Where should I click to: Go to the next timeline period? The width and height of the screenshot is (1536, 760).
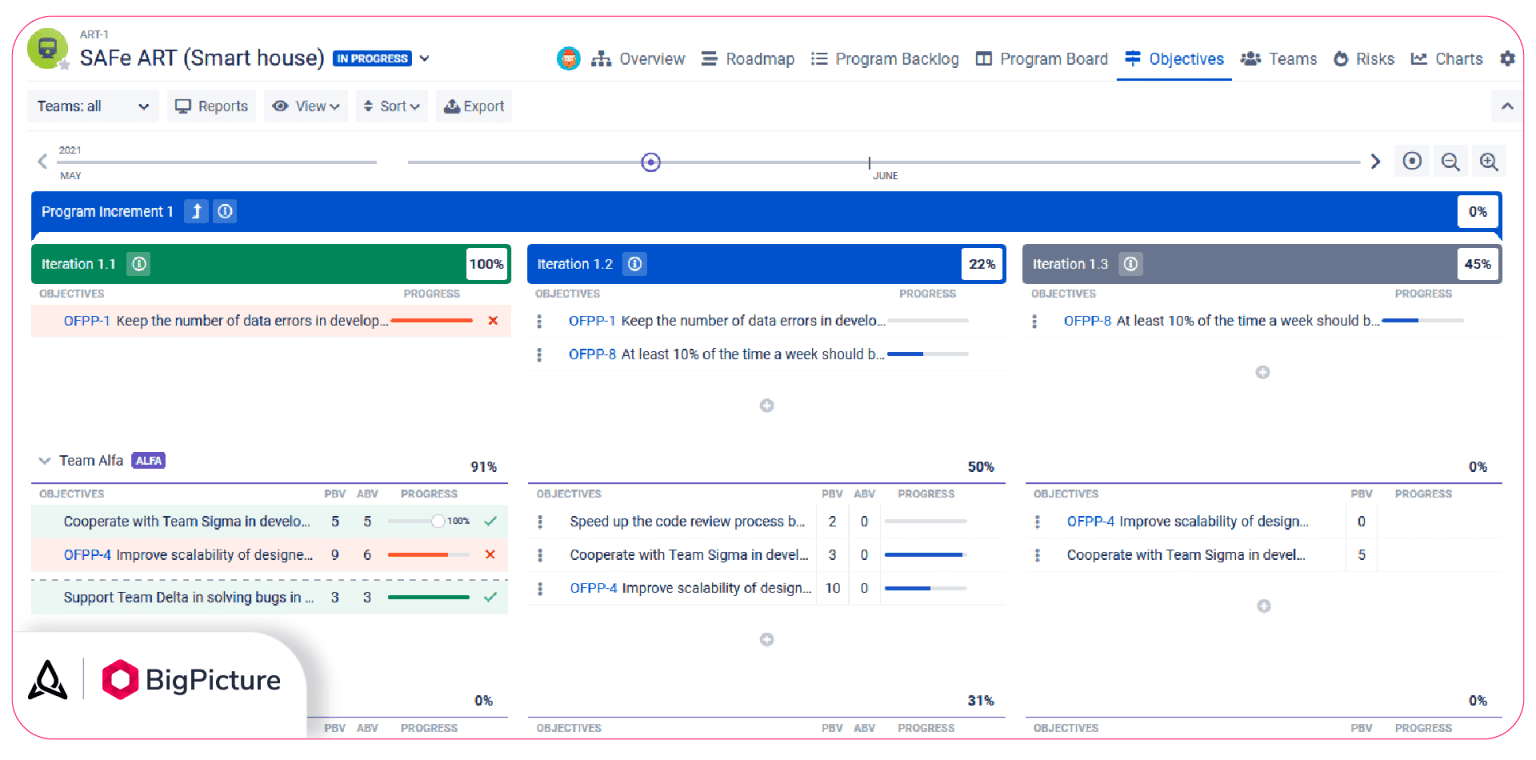point(1375,161)
